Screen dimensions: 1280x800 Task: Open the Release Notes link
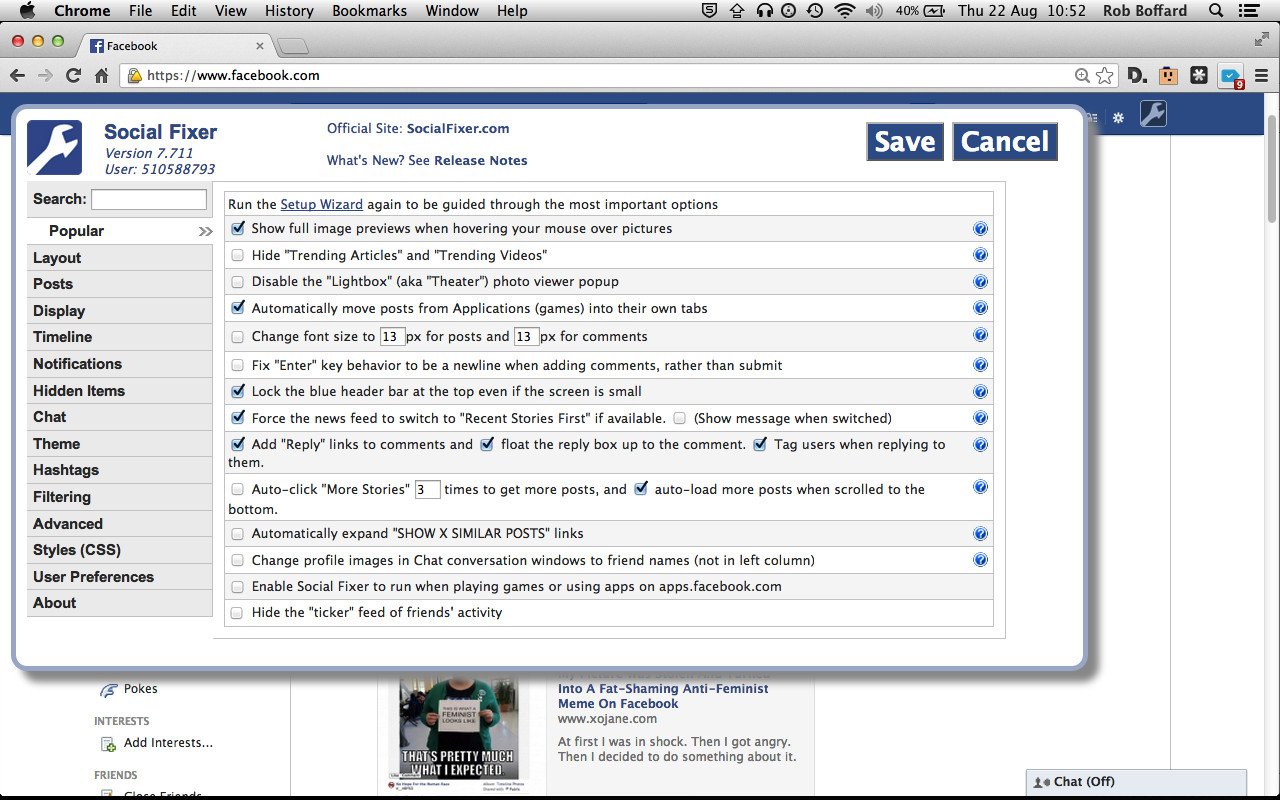pos(480,160)
